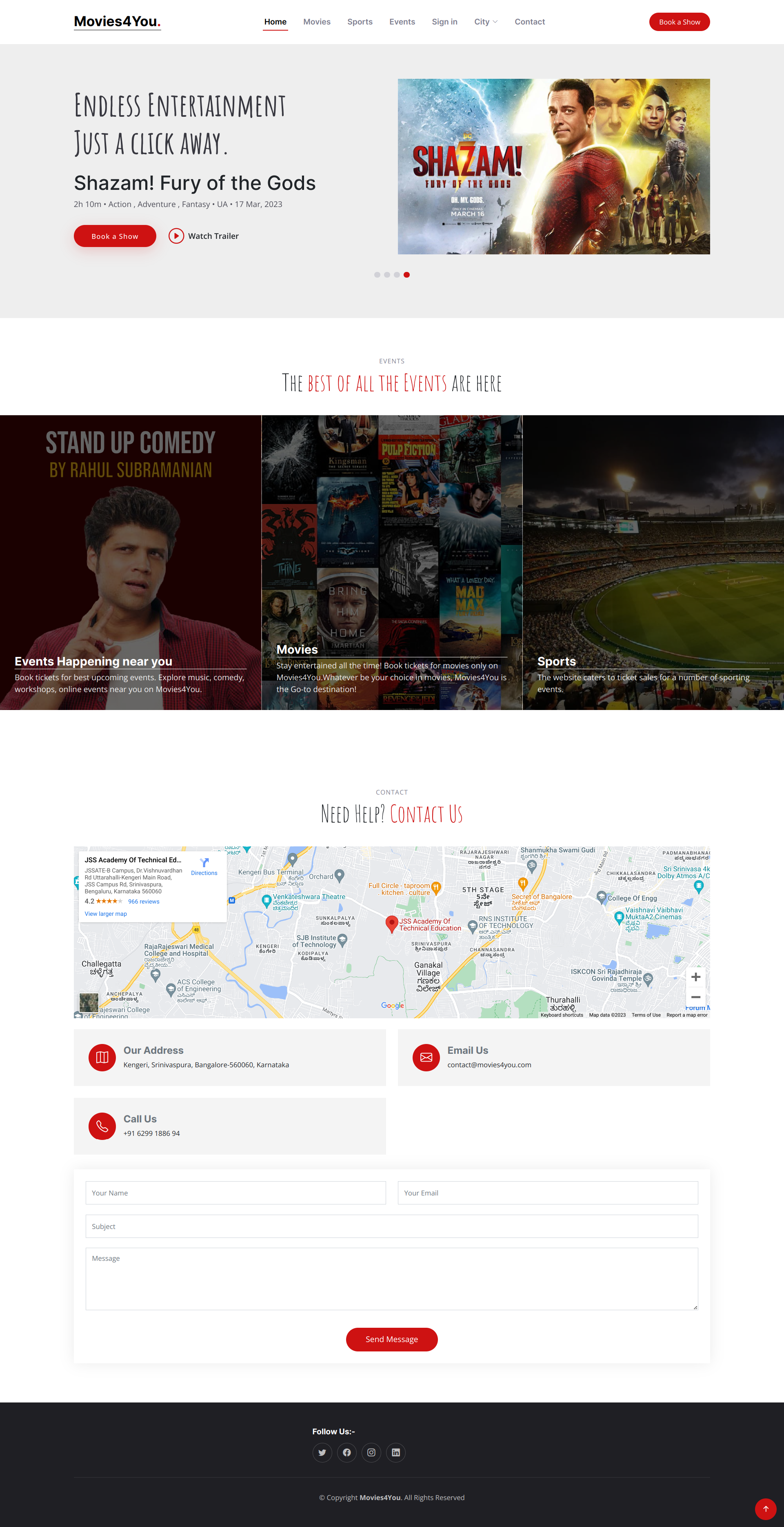Viewport: 784px width, 1527px height.
Task: Expand the City dropdown menu
Action: tap(486, 22)
